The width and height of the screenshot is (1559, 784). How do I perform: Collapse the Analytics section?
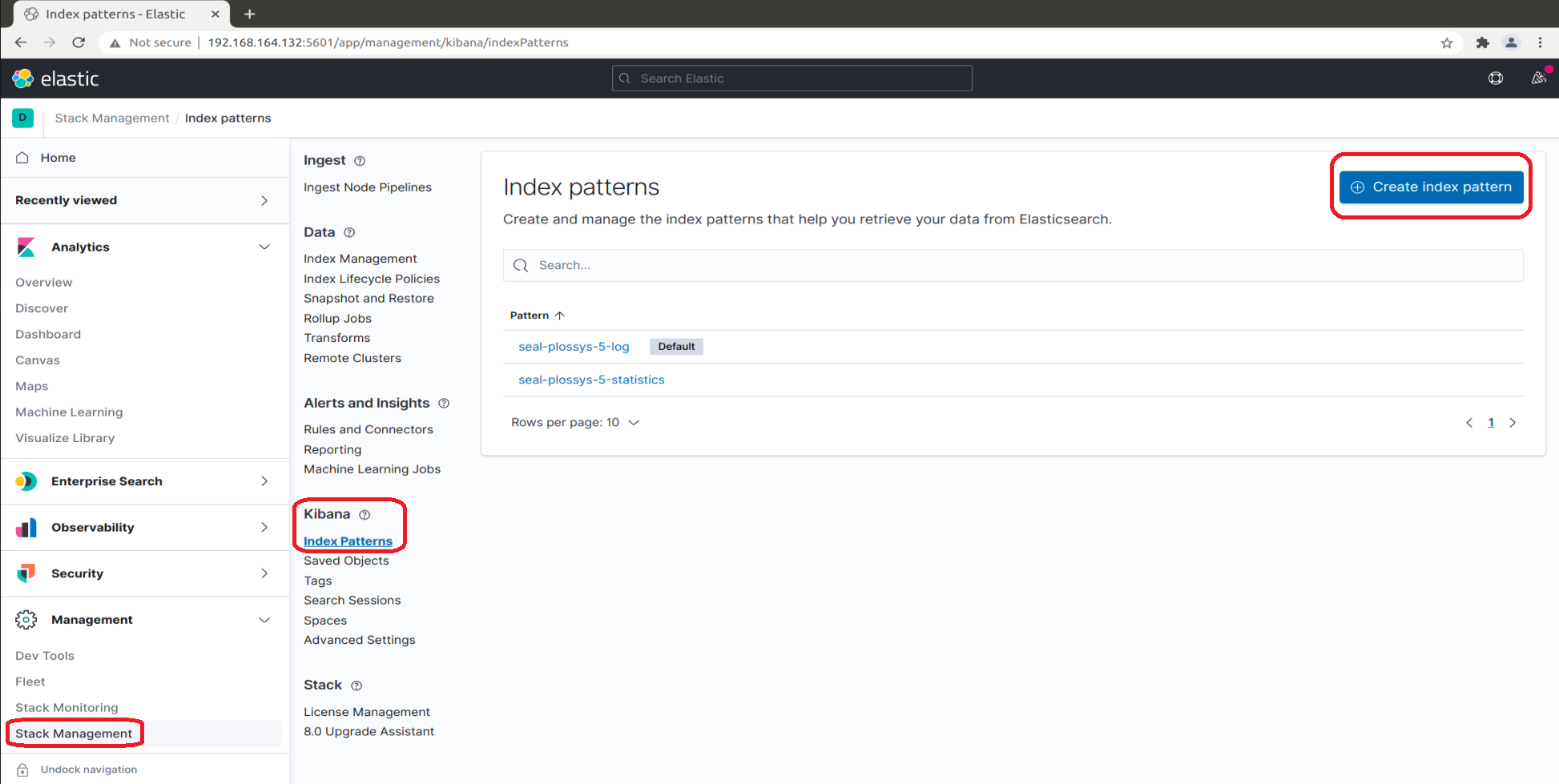point(264,247)
